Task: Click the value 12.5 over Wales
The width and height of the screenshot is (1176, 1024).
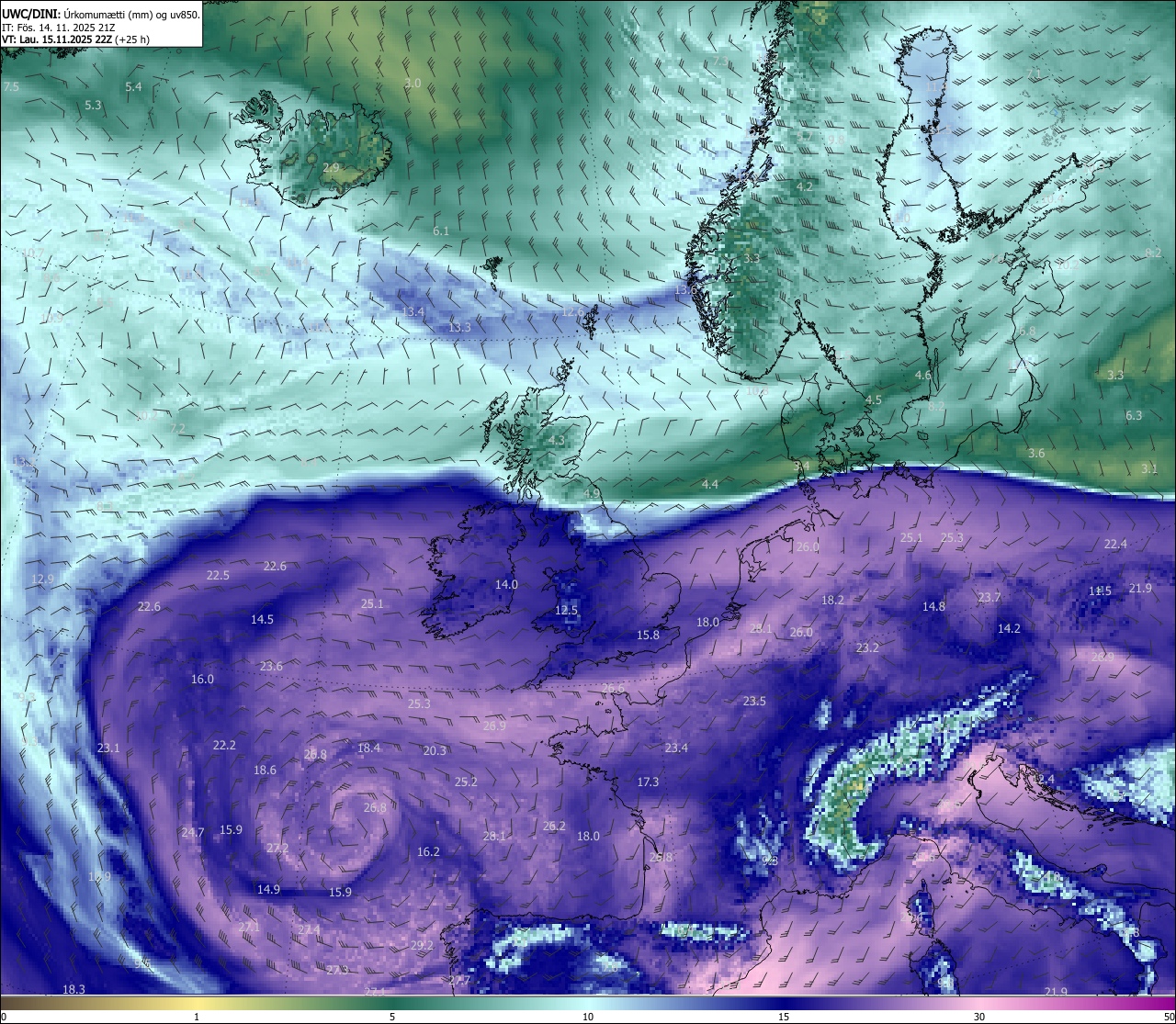Action: [567, 610]
